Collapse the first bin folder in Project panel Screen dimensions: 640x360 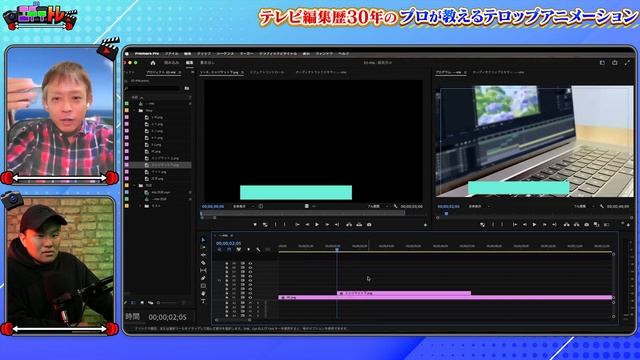tap(135, 110)
